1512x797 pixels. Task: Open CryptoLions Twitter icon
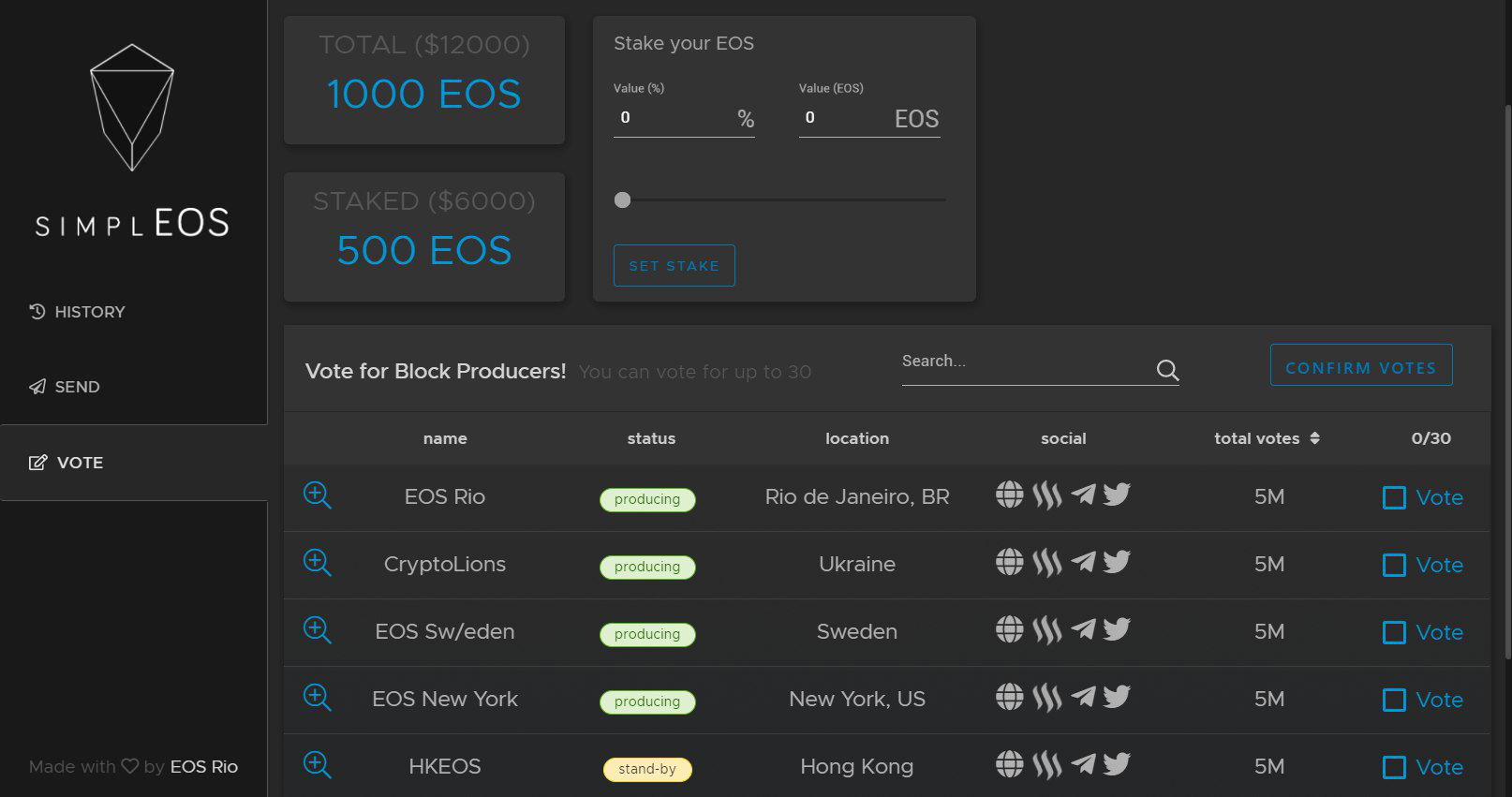point(1117,562)
